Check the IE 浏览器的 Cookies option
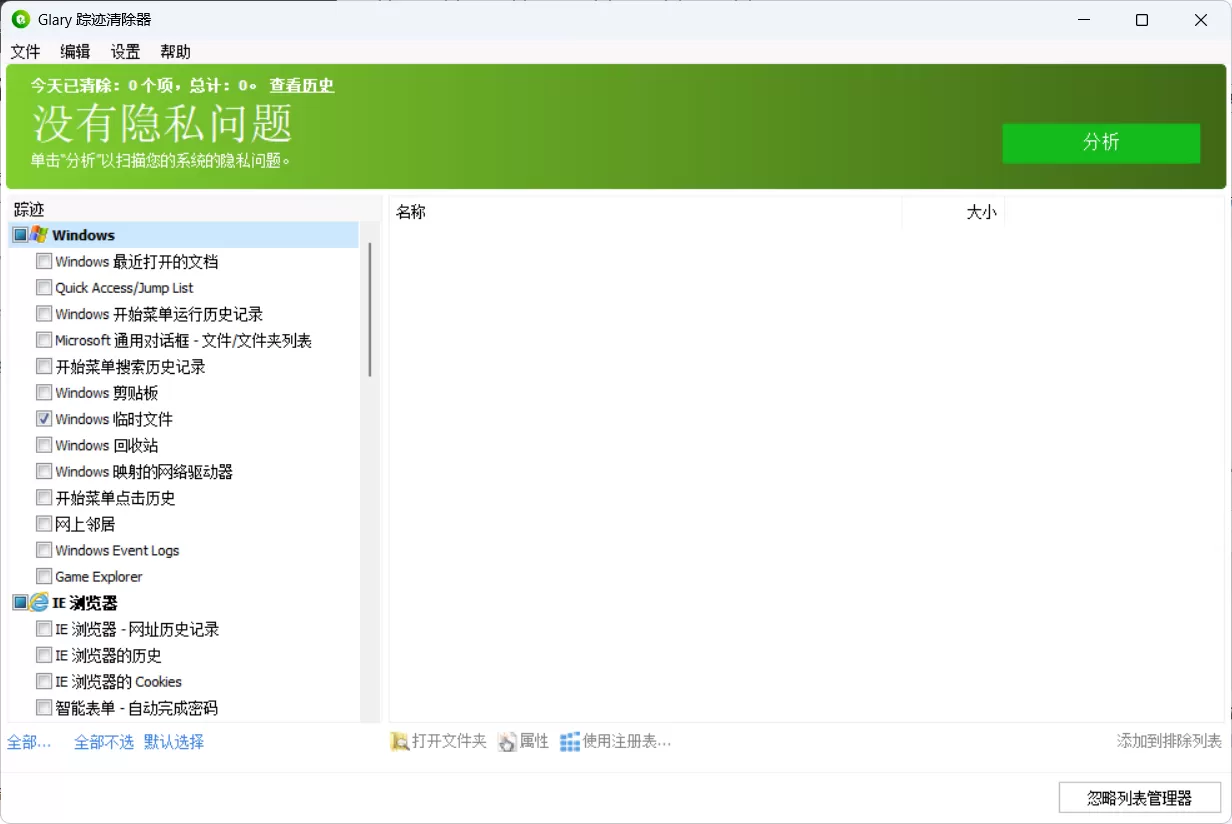The image size is (1232, 824). pos(43,681)
